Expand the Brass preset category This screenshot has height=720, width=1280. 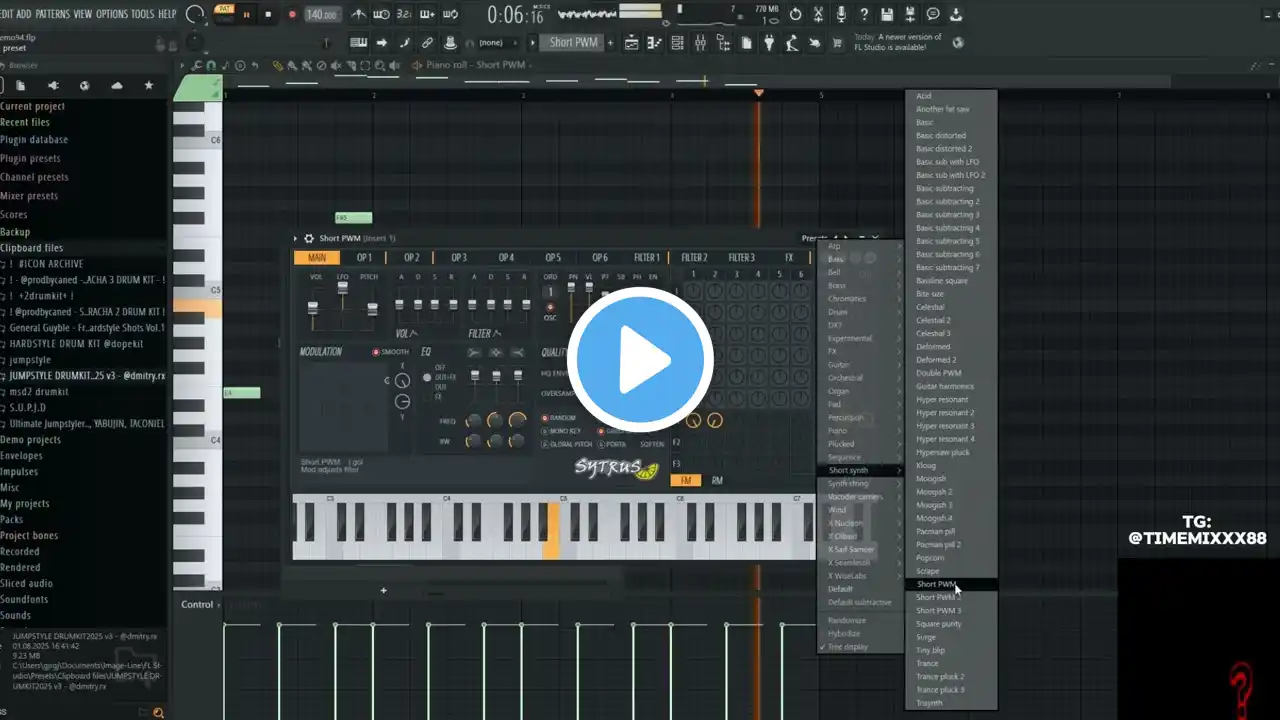coord(859,285)
